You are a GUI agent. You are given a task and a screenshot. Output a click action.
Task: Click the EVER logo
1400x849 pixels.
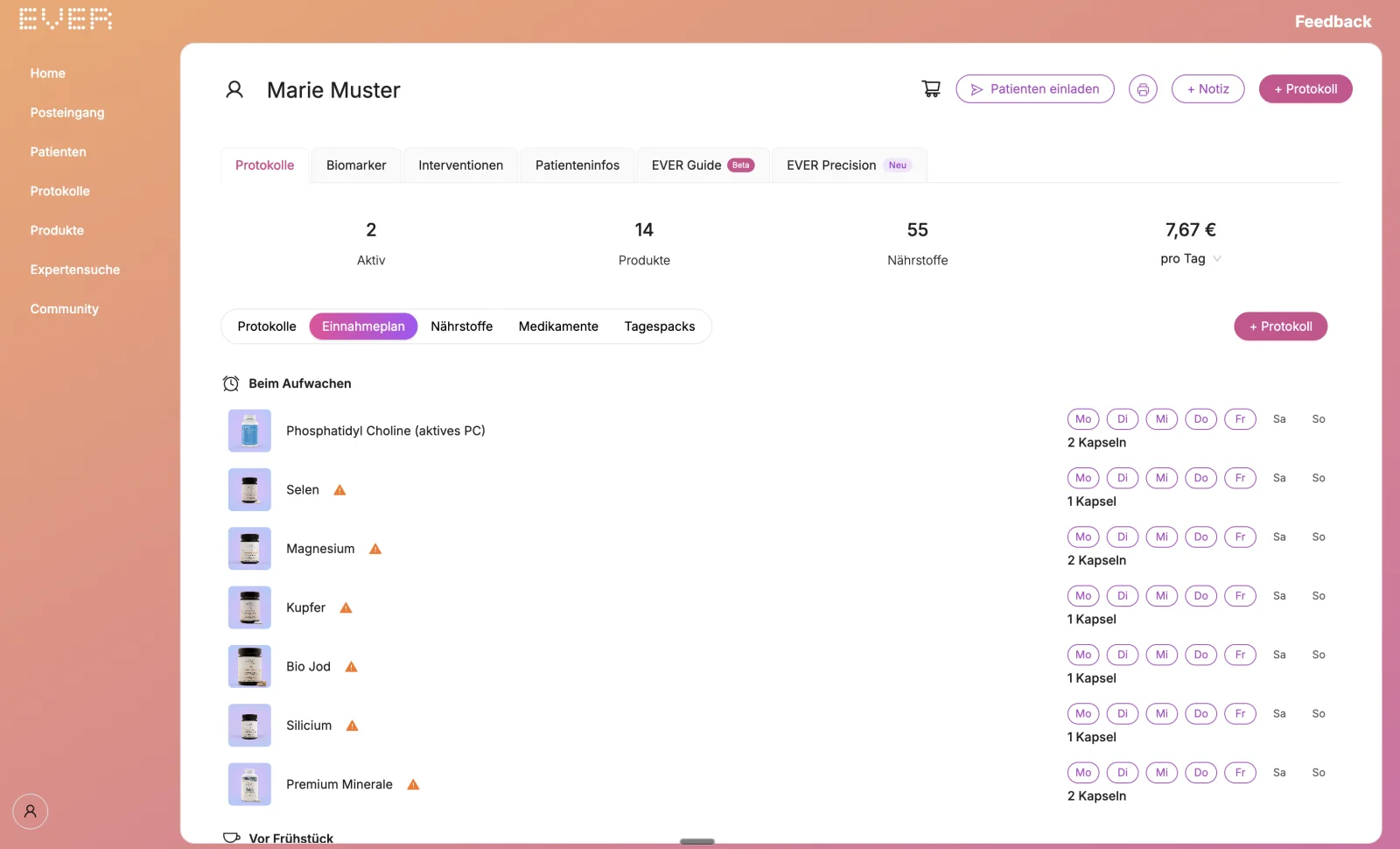tap(66, 19)
